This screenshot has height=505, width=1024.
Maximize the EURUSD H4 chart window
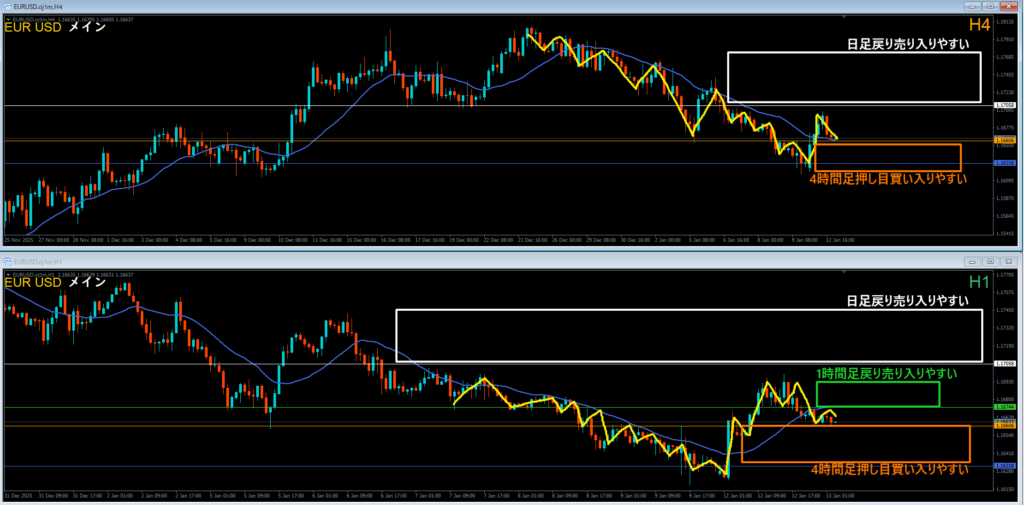point(990,5)
